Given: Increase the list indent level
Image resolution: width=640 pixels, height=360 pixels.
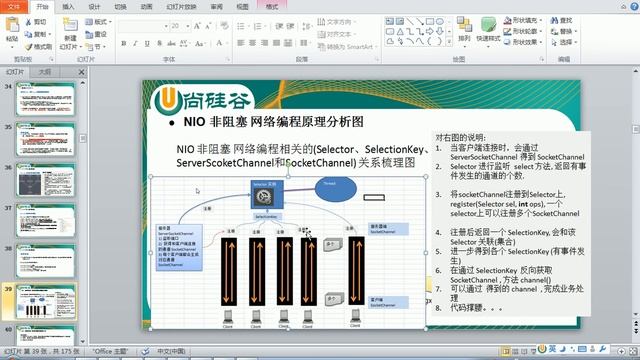Looking at the screenshot, I should [x=290, y=26].
